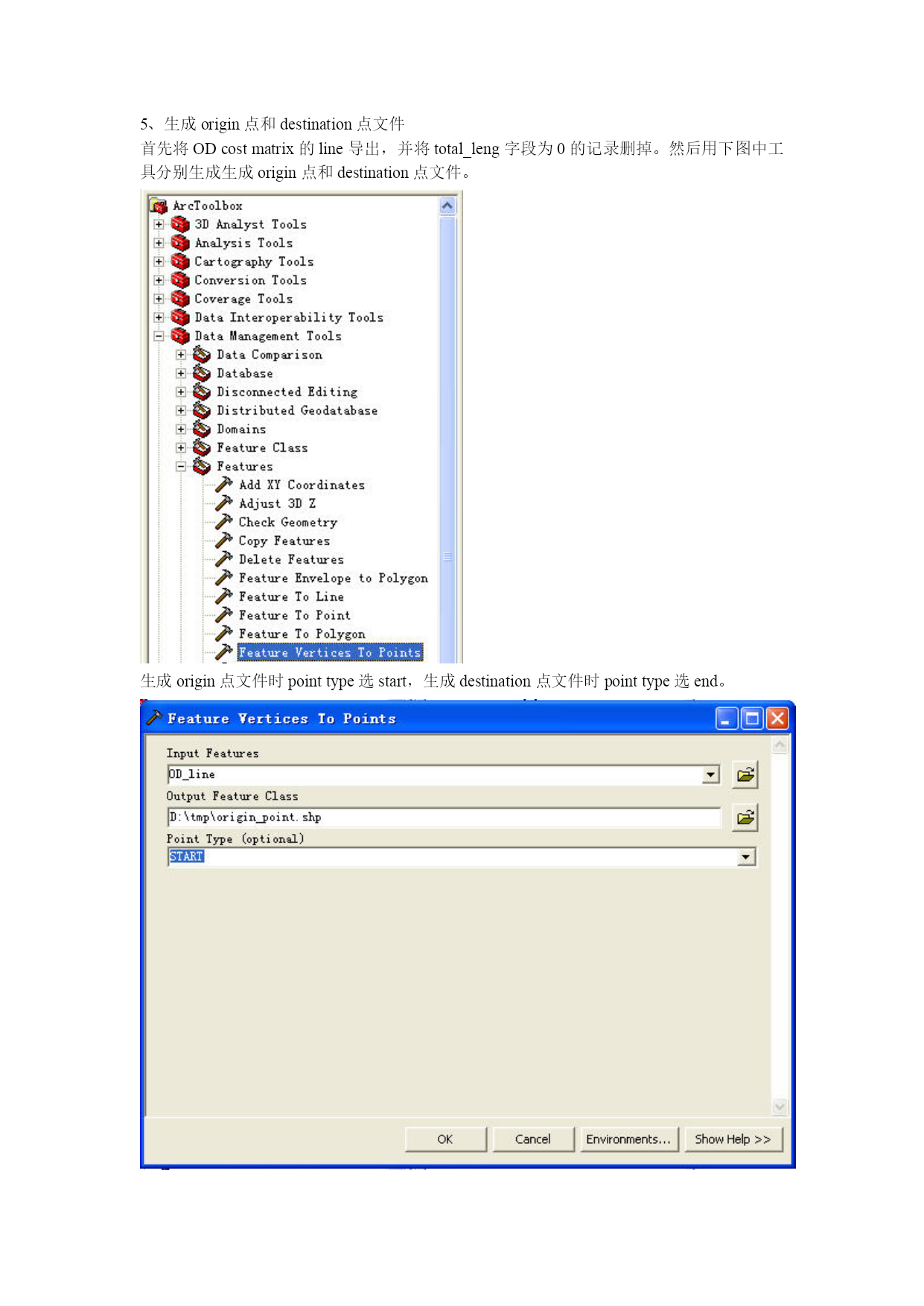Expand the Data Interoperability Tools node
The height and width of the screenshot is (1306, 924).
(159, 317)
